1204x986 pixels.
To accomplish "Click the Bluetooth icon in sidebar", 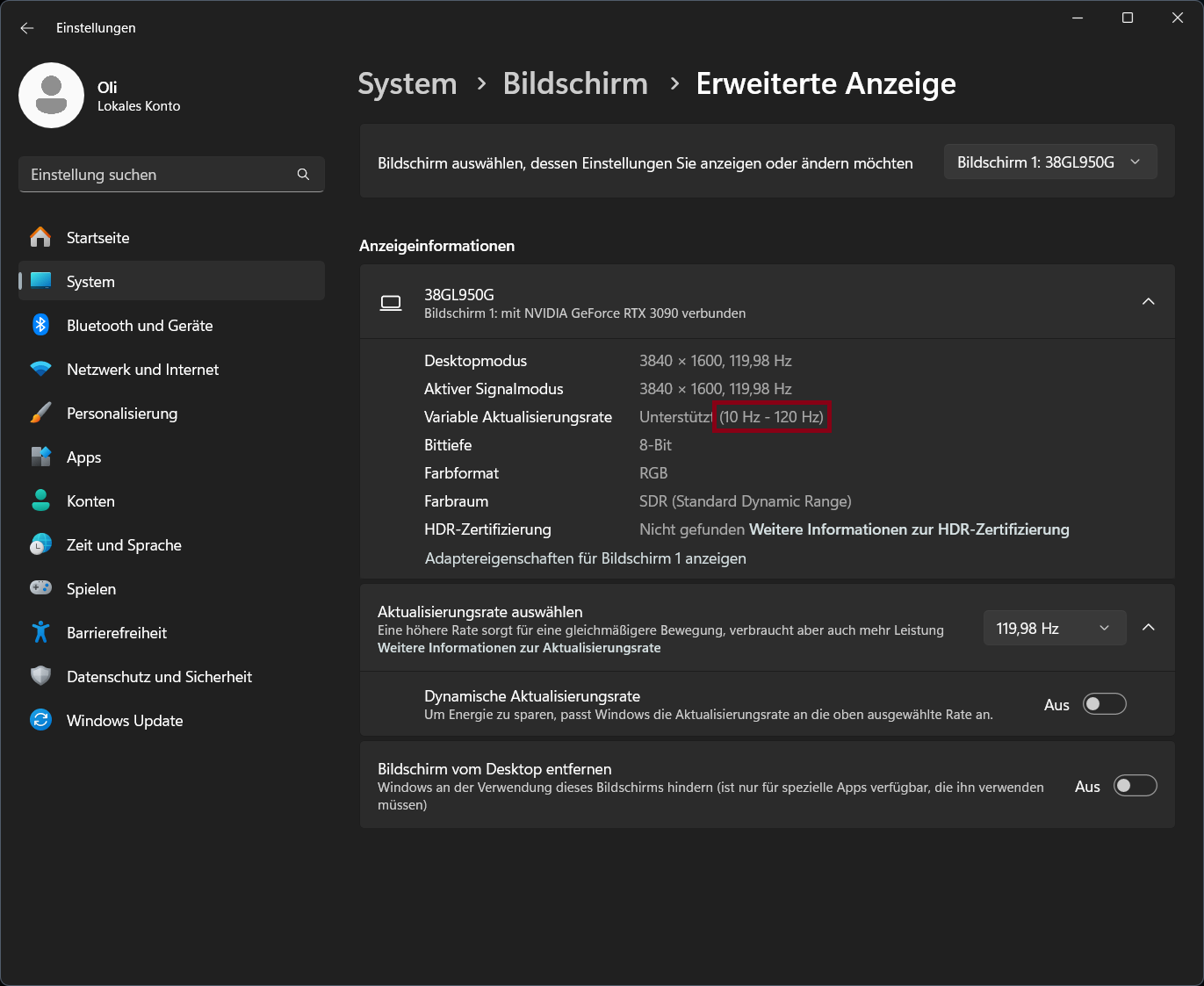I will pyautogui.click(x=40, y=325).
